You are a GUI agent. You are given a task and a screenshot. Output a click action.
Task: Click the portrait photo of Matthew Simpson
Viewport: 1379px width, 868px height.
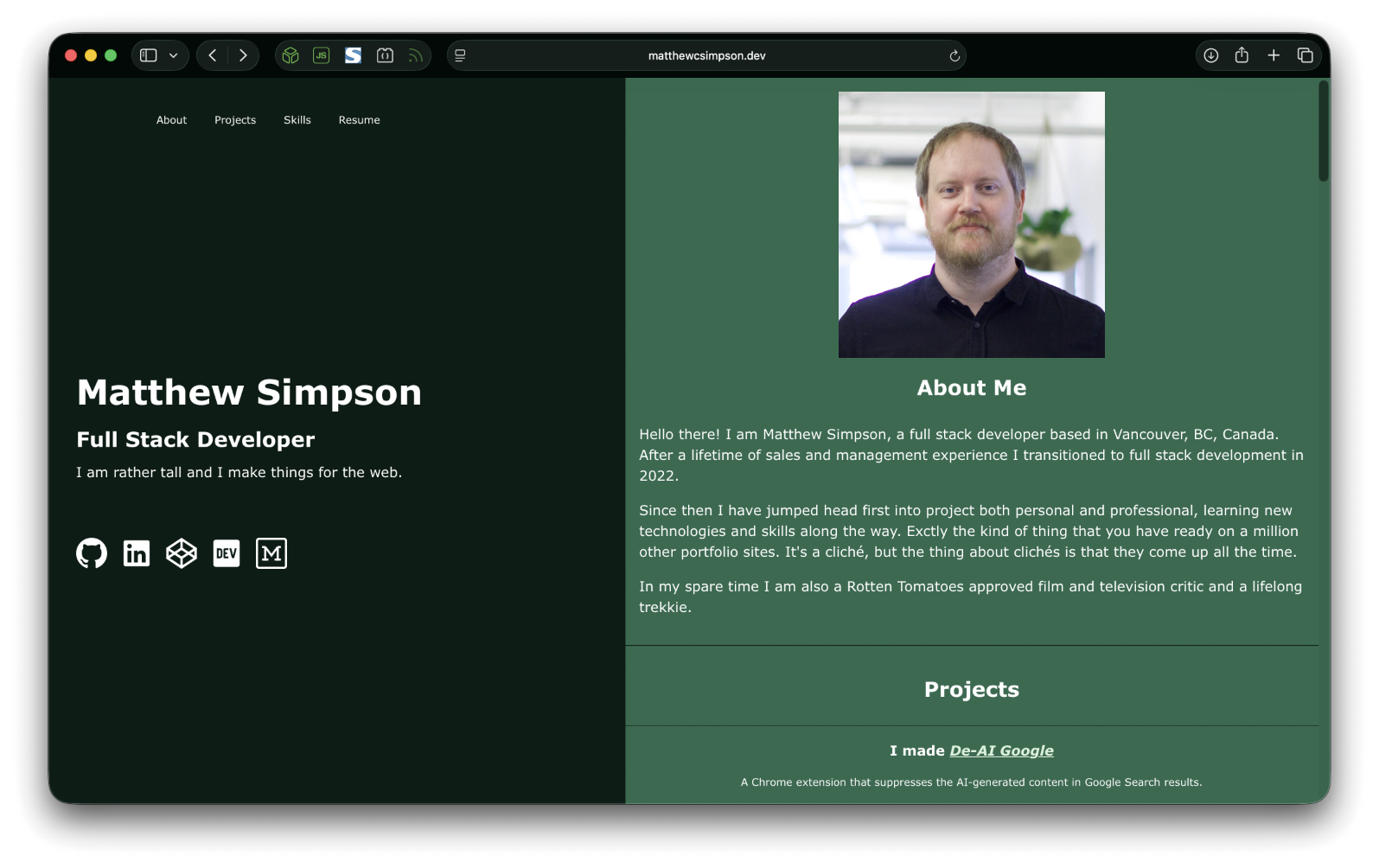tap(972, 225)
